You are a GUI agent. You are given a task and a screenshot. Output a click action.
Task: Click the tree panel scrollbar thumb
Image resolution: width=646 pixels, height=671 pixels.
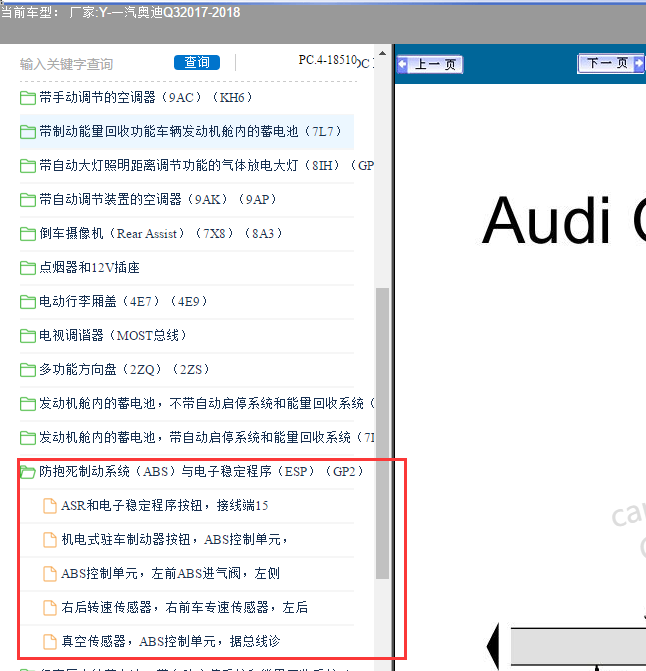coord(382,433)
